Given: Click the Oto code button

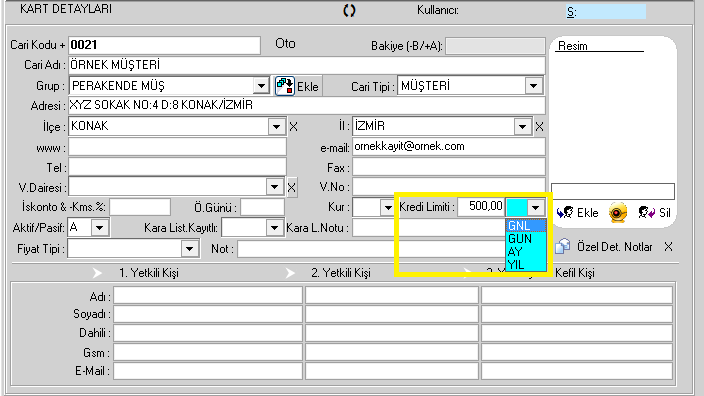Looking at the screenshot, I should tap(285, 44).
